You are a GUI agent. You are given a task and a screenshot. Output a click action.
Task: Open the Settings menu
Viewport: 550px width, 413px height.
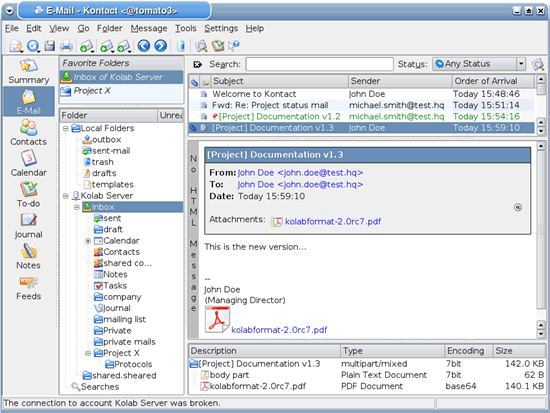pyautogui.click(x=221, y=28)
